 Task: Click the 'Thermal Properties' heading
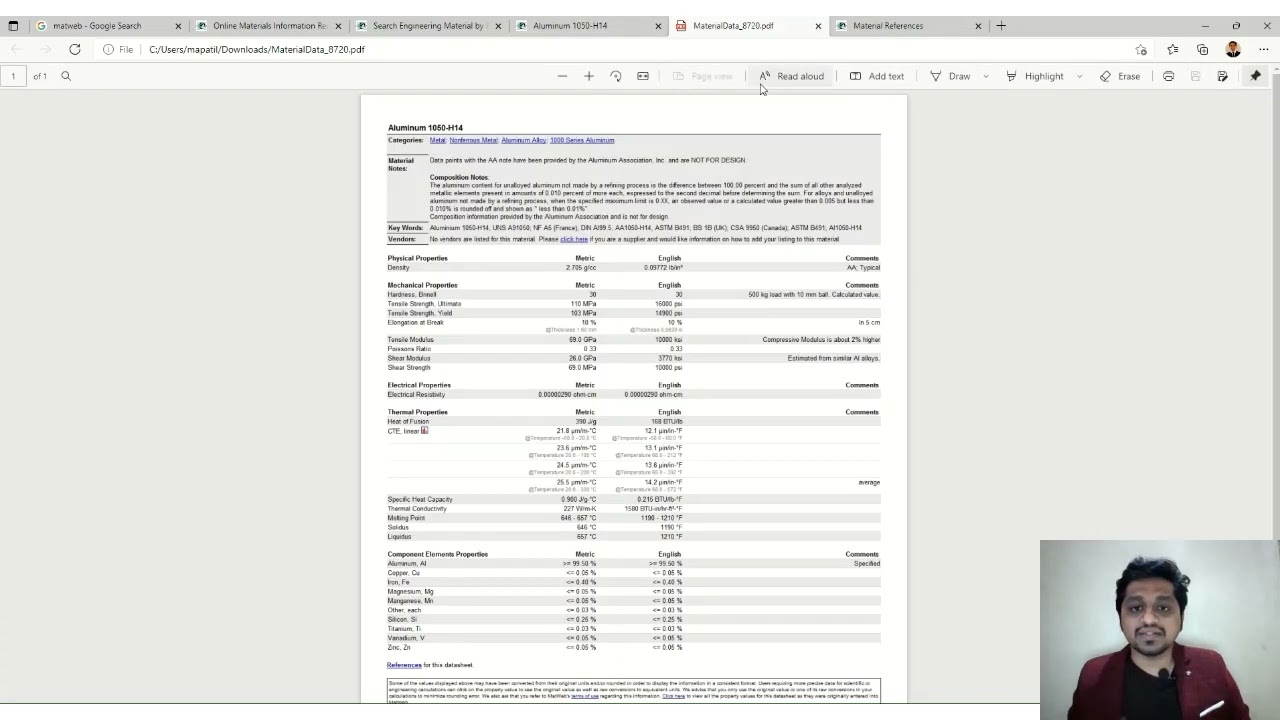pyautogui.click(x=417, y=412)
